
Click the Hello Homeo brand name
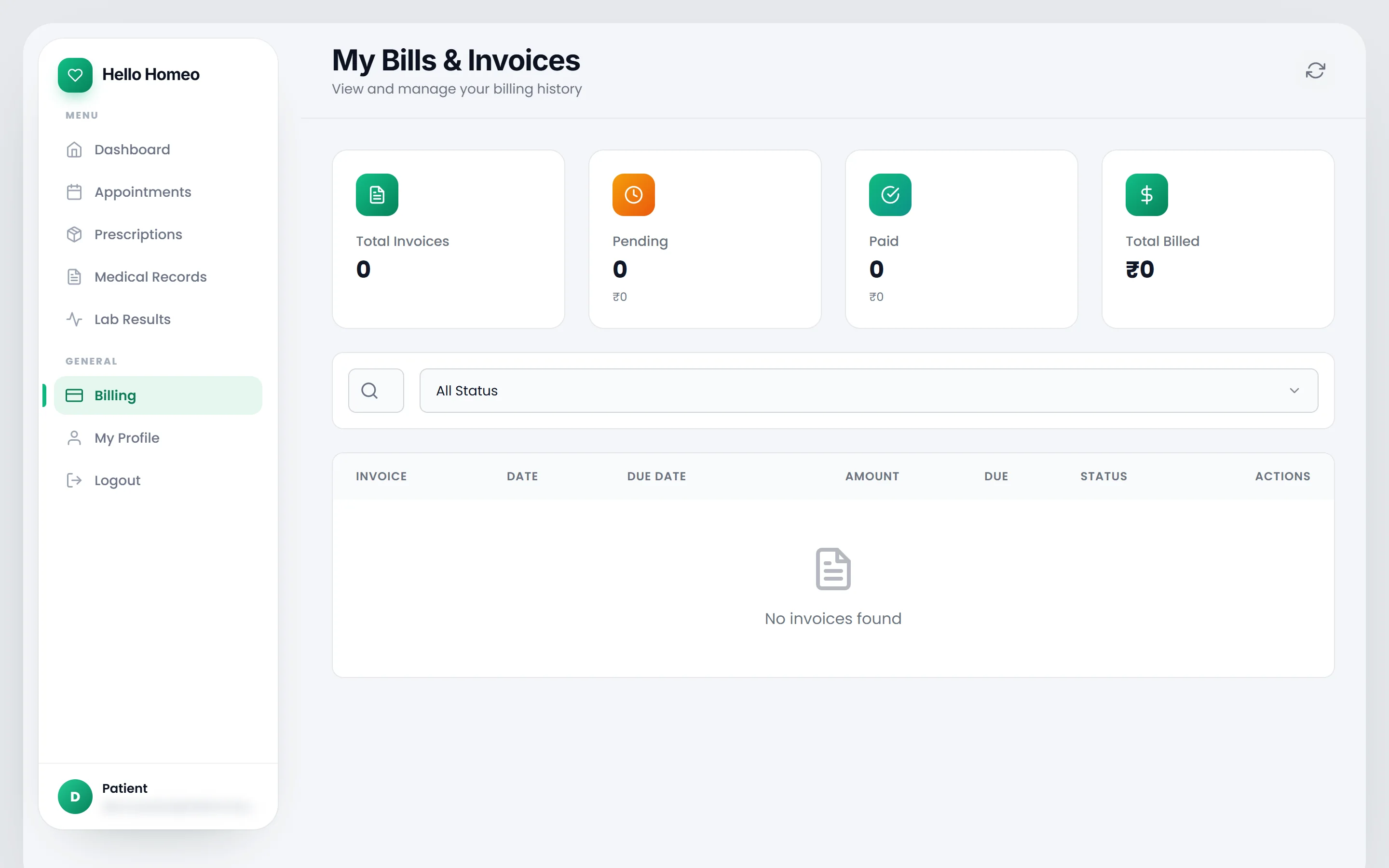pos(151,75)
